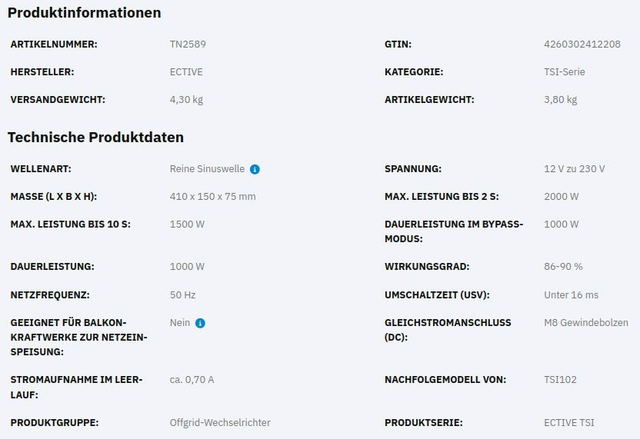This screenshot has height=439, width=640.
Task: Click the Offgrid-Wechselrichter product group value
Action: tap(220, 423)
